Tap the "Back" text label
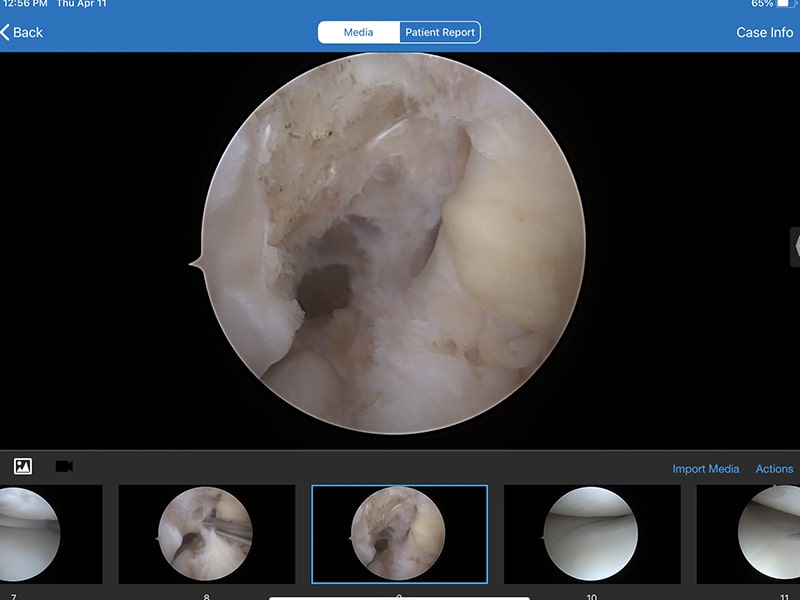This screenshot has height=600, width=800. [28, 32]
